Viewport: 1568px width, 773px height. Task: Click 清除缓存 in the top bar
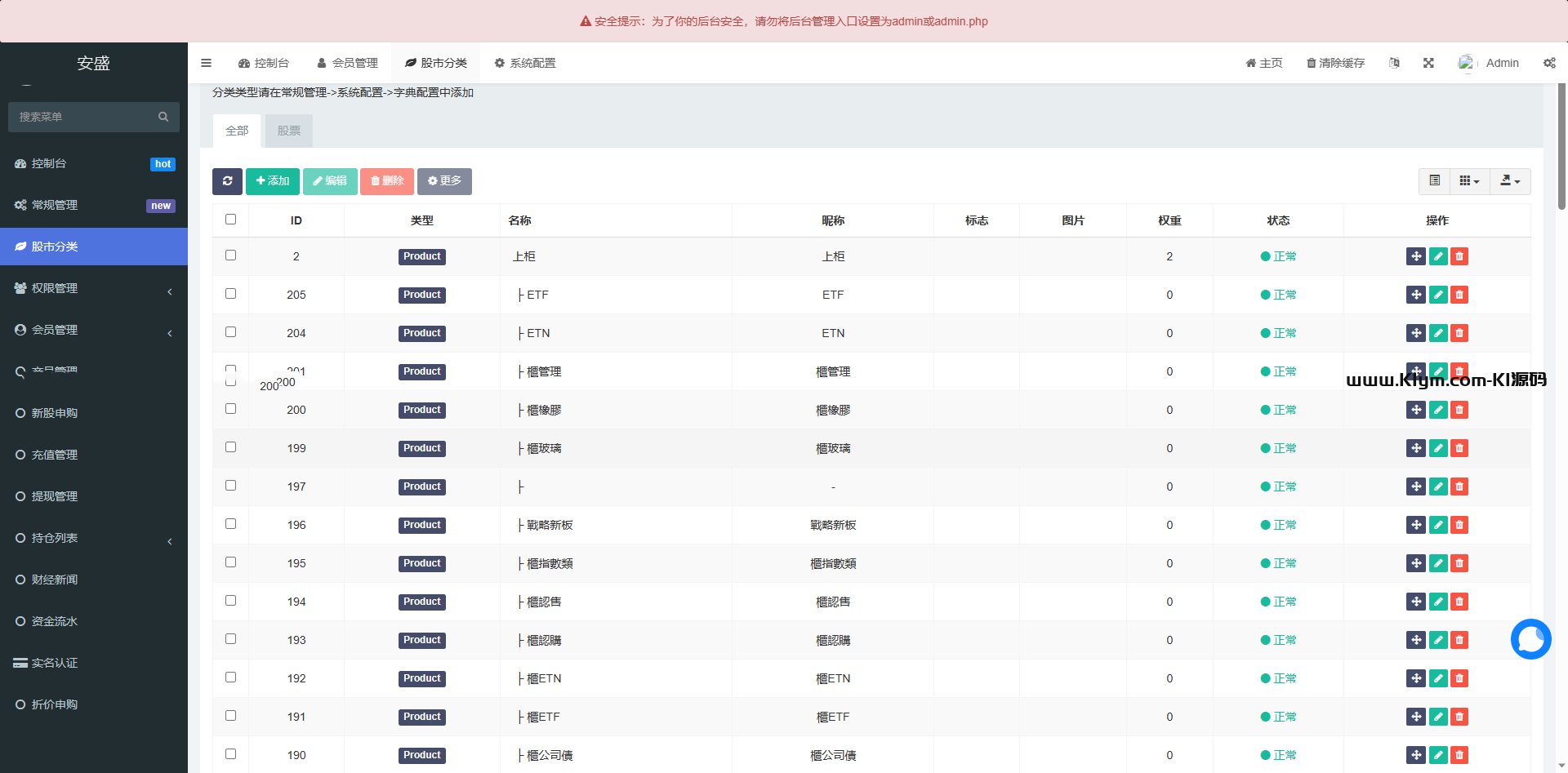[1335, 63]
